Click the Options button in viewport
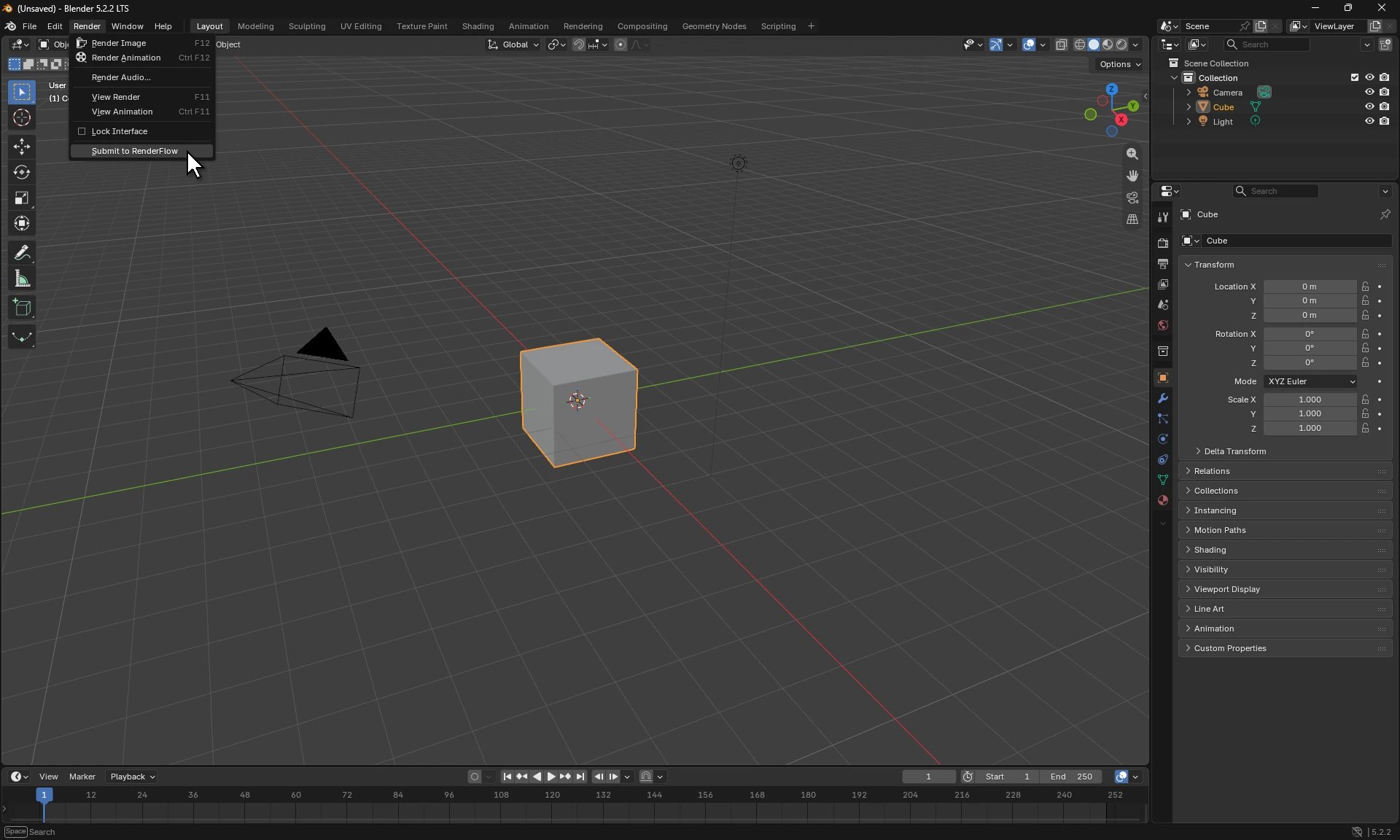This screenshot has height=840, width=1400. [x=1120, y=64]
